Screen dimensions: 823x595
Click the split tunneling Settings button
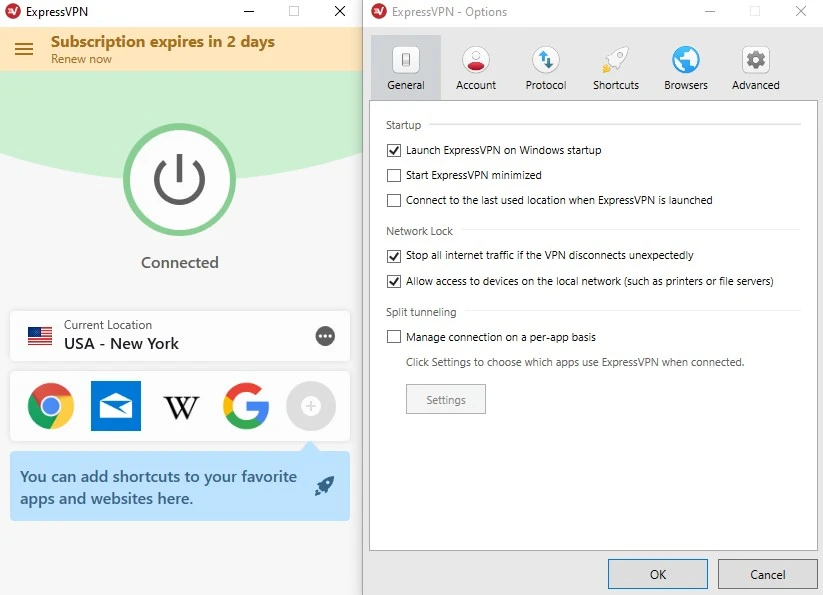446,399
